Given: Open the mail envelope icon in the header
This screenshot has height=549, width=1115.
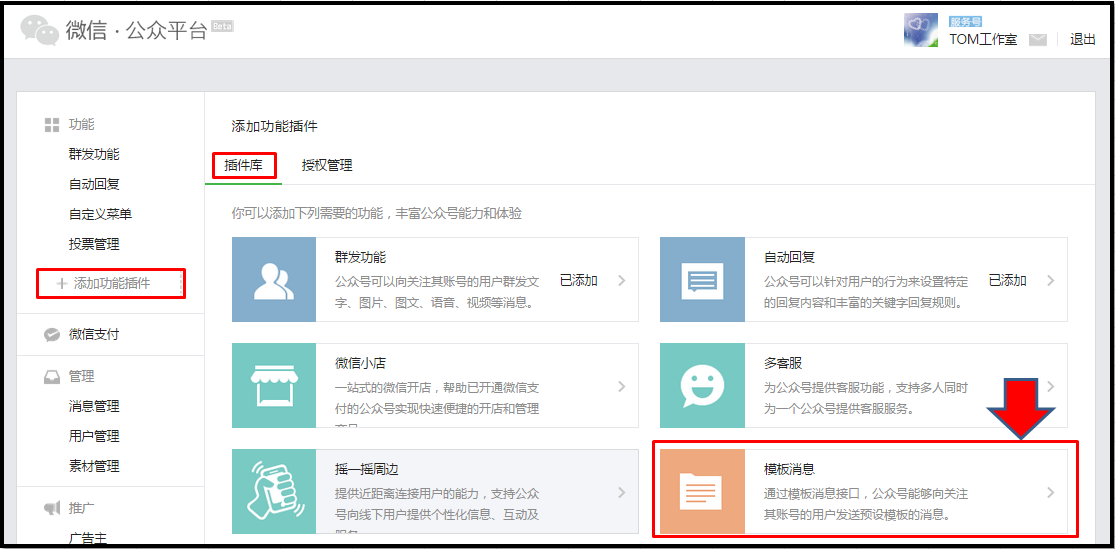Looking at the screenshot, I should coord(1038,40).
